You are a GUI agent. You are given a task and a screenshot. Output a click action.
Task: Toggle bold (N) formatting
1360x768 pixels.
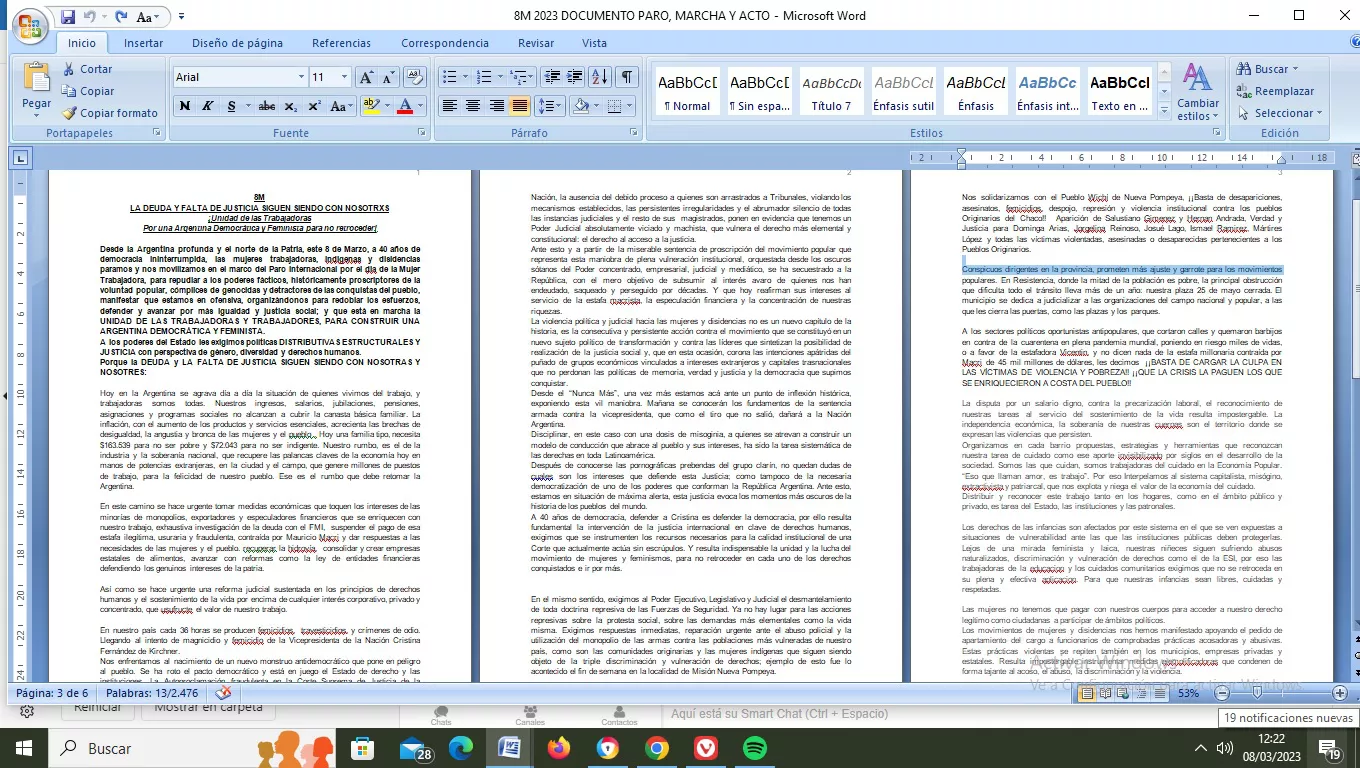tap(185, 106)
